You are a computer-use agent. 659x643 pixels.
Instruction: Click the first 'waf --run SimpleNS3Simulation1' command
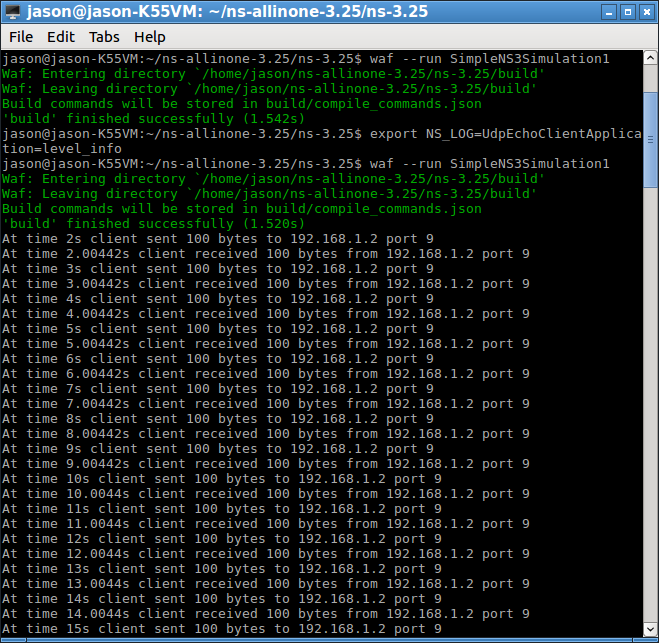pyautogui.click(x=490, y=58)
